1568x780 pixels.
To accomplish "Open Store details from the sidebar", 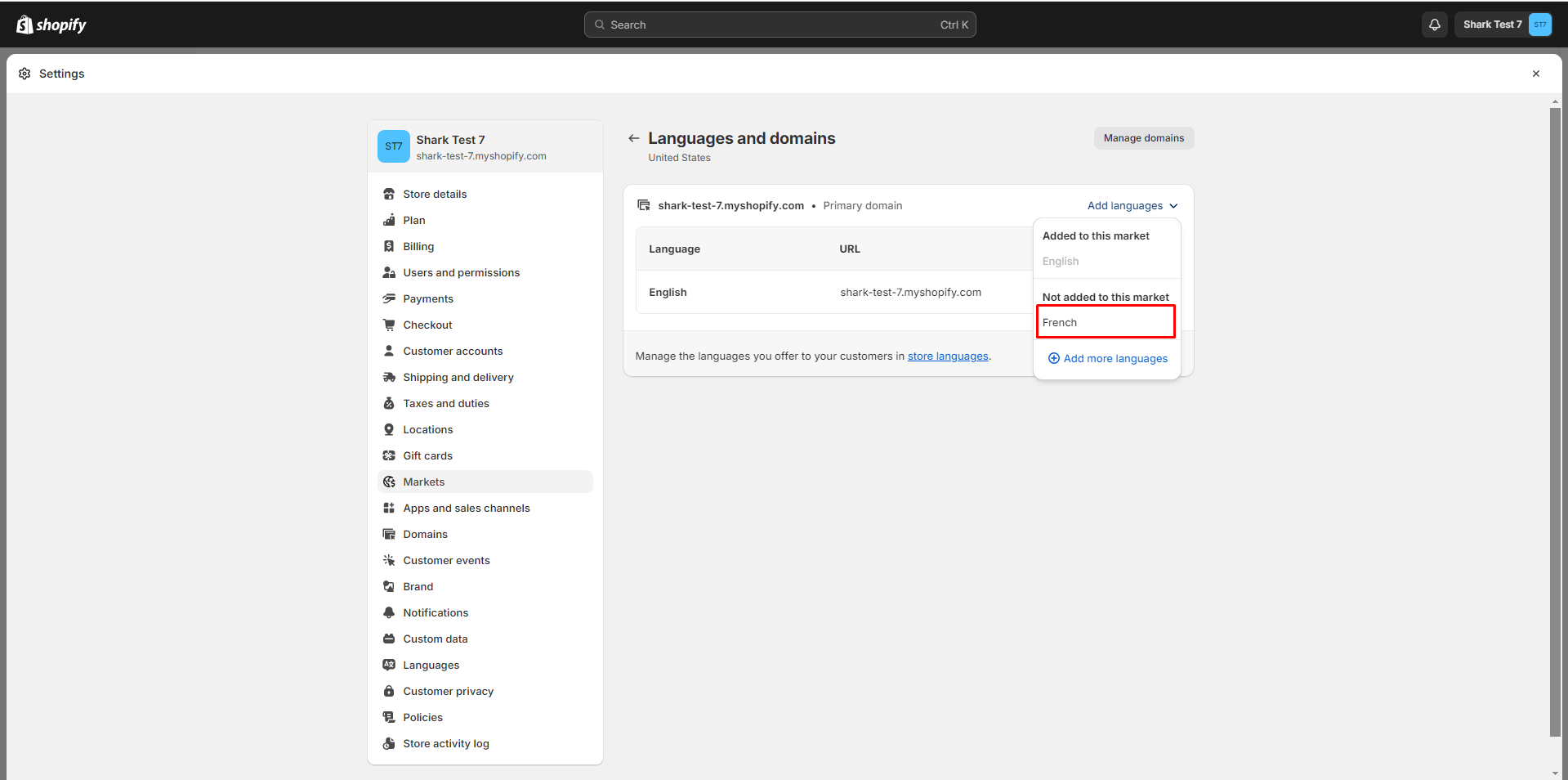I will tap(435, 194).
